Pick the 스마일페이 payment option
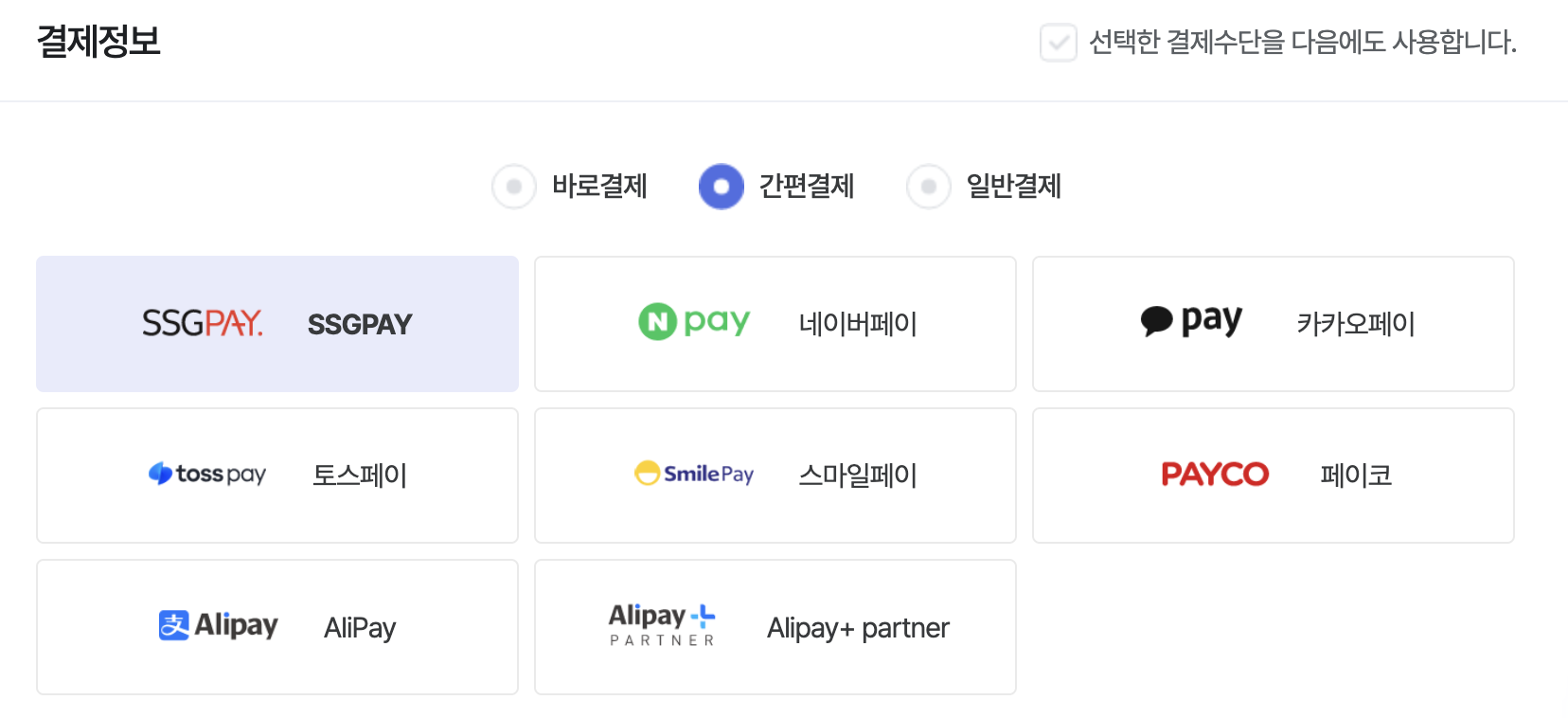1568x718 pixels. pos(775,475)
